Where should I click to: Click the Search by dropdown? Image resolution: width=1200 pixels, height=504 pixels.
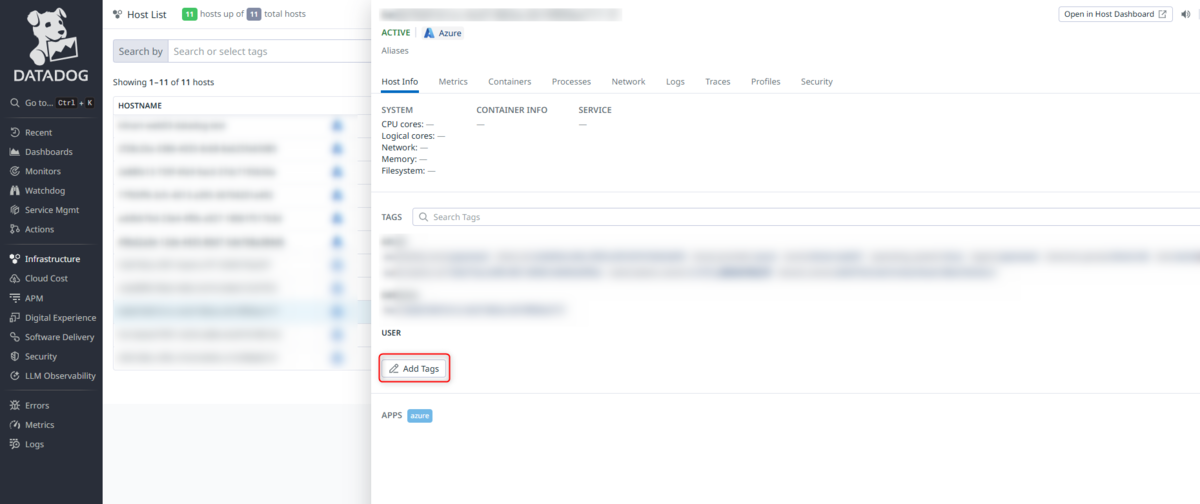pyautogui.click(x=140, y=51)
